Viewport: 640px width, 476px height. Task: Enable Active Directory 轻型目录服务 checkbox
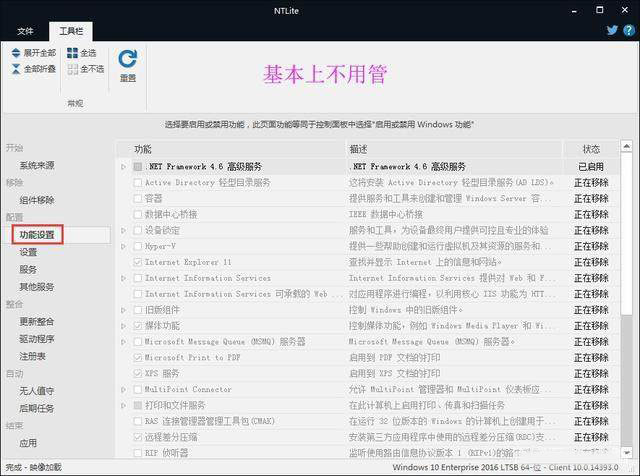pyautogui.click(x=138, y=182)
